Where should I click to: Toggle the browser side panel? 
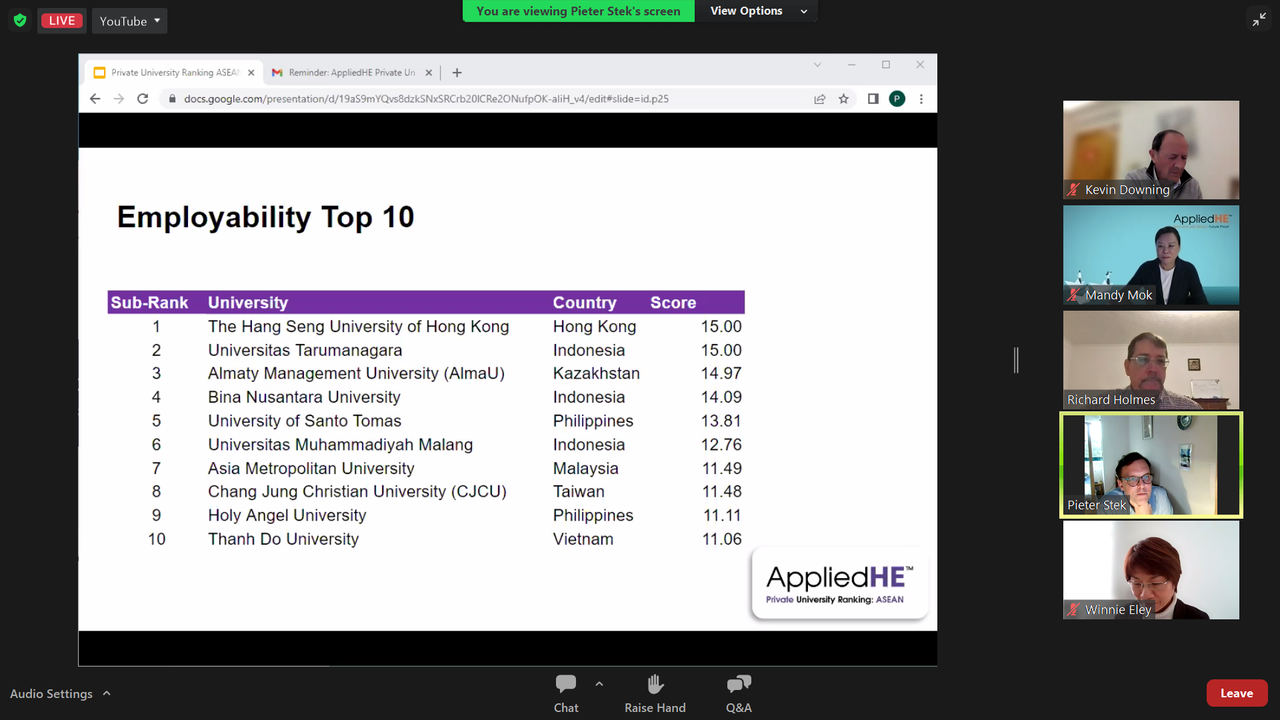click(x=873, y=99)
